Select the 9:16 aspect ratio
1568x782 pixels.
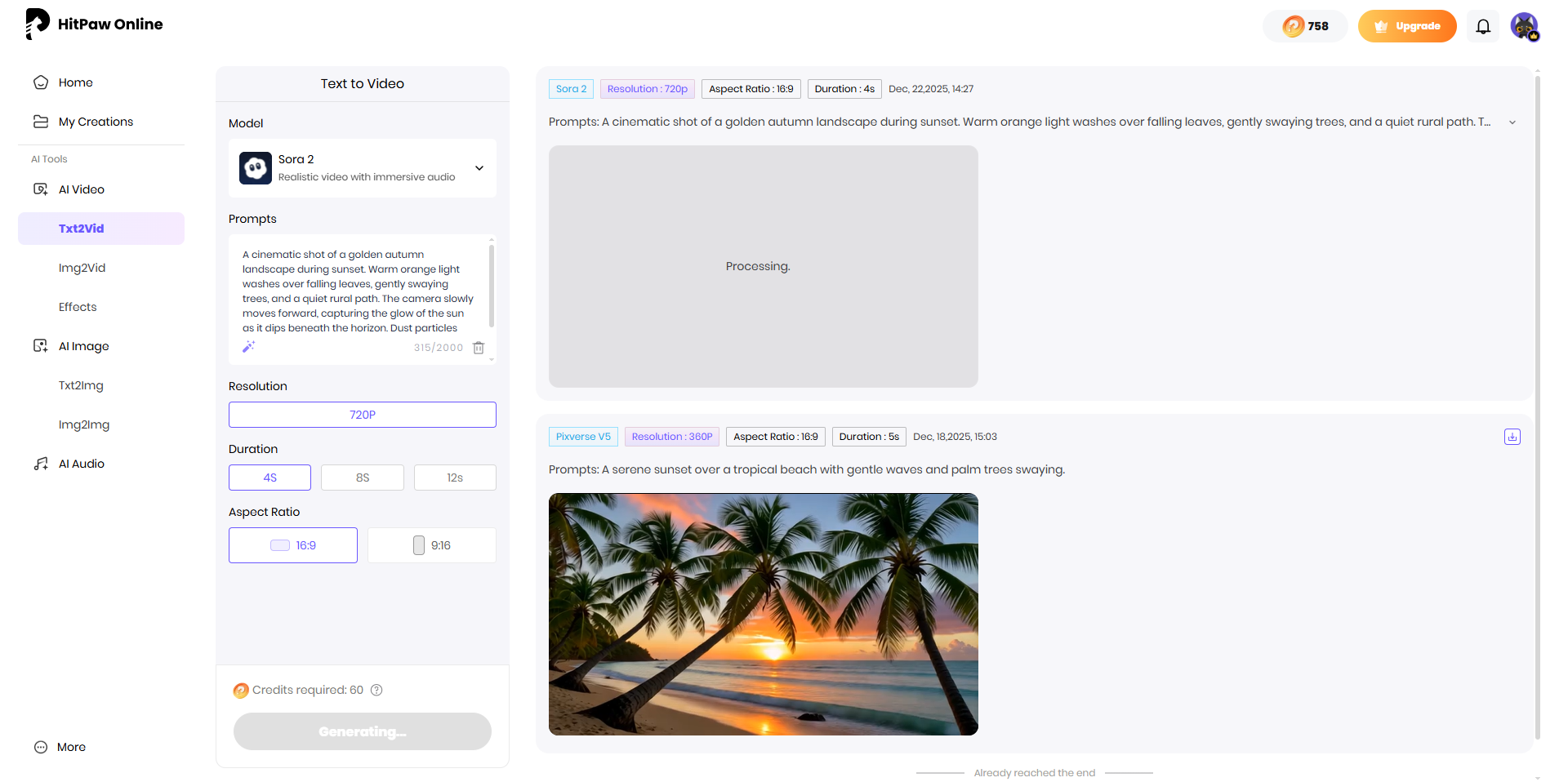point(431,544)
